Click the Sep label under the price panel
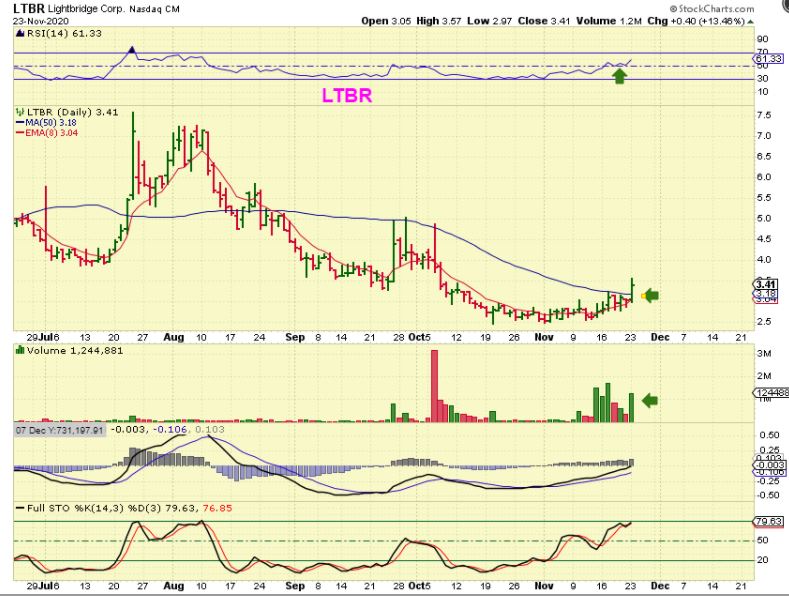 click(x=295, y=337)
